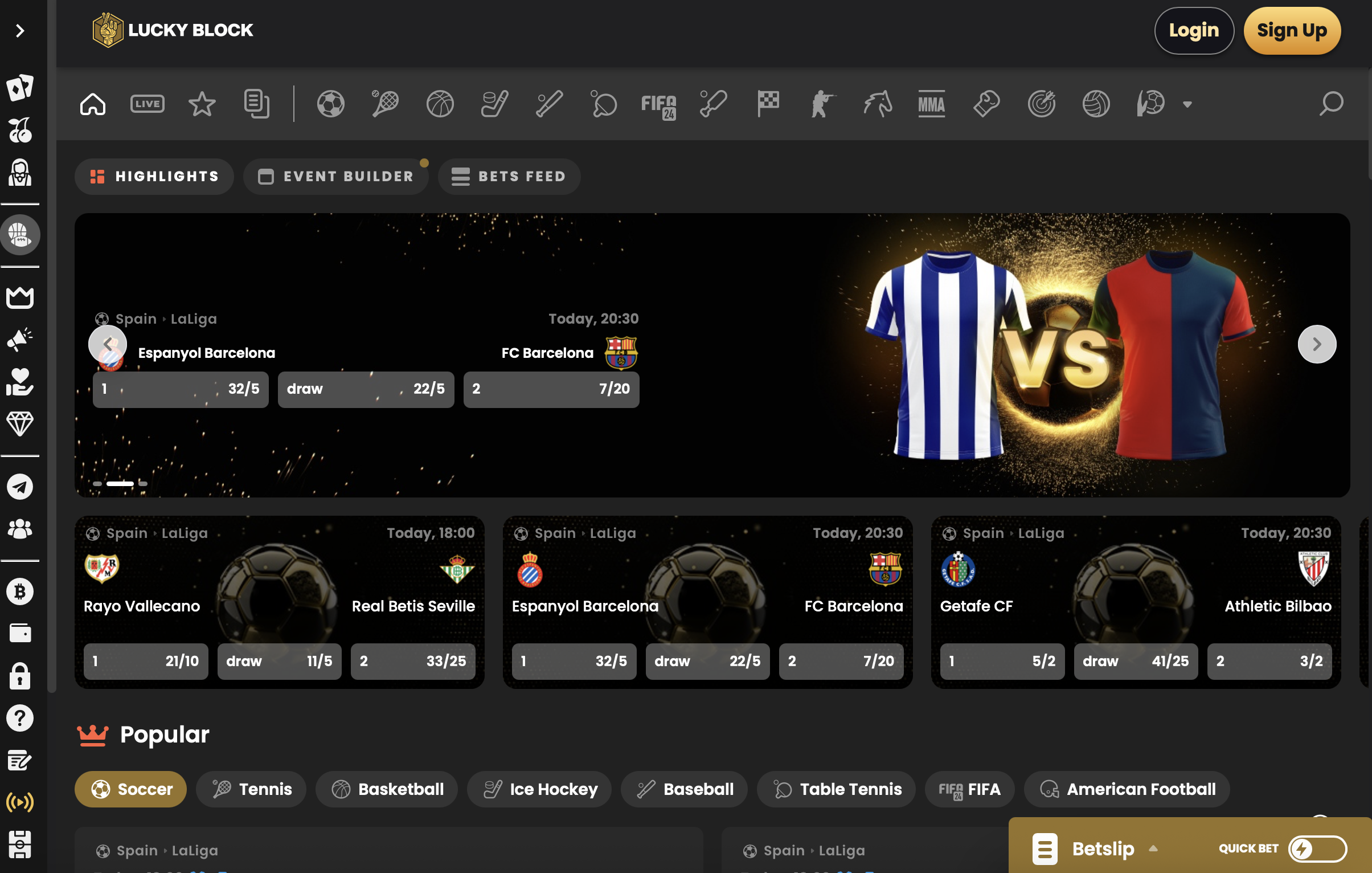Viewport: 1372px width, 873px height.
Task: Go to next banner slide arrow
Action: [1317, 344]
